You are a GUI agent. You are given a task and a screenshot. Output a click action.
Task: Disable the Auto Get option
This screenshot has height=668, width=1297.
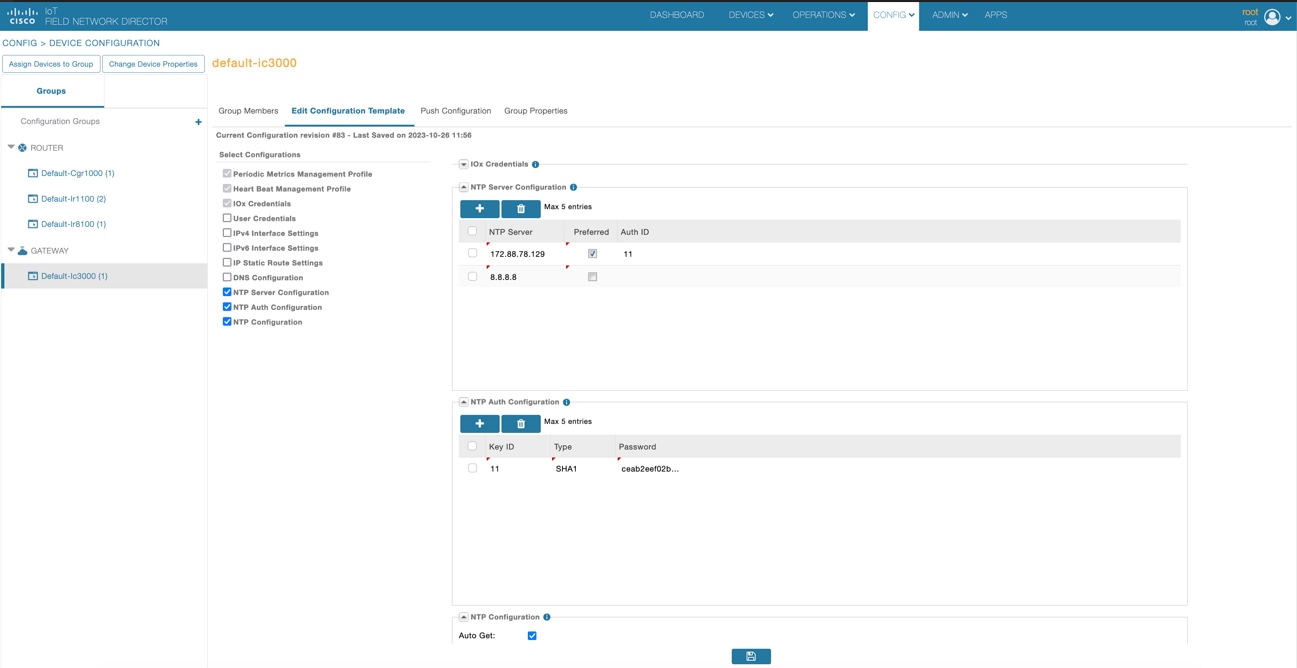point(531,635)
